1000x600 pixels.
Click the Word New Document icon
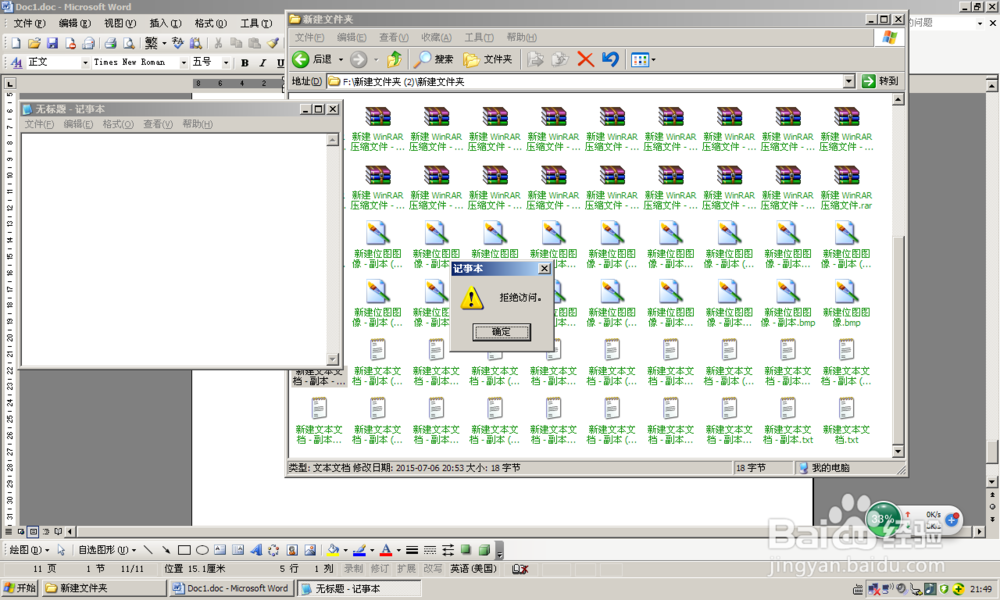coord(16,43)
